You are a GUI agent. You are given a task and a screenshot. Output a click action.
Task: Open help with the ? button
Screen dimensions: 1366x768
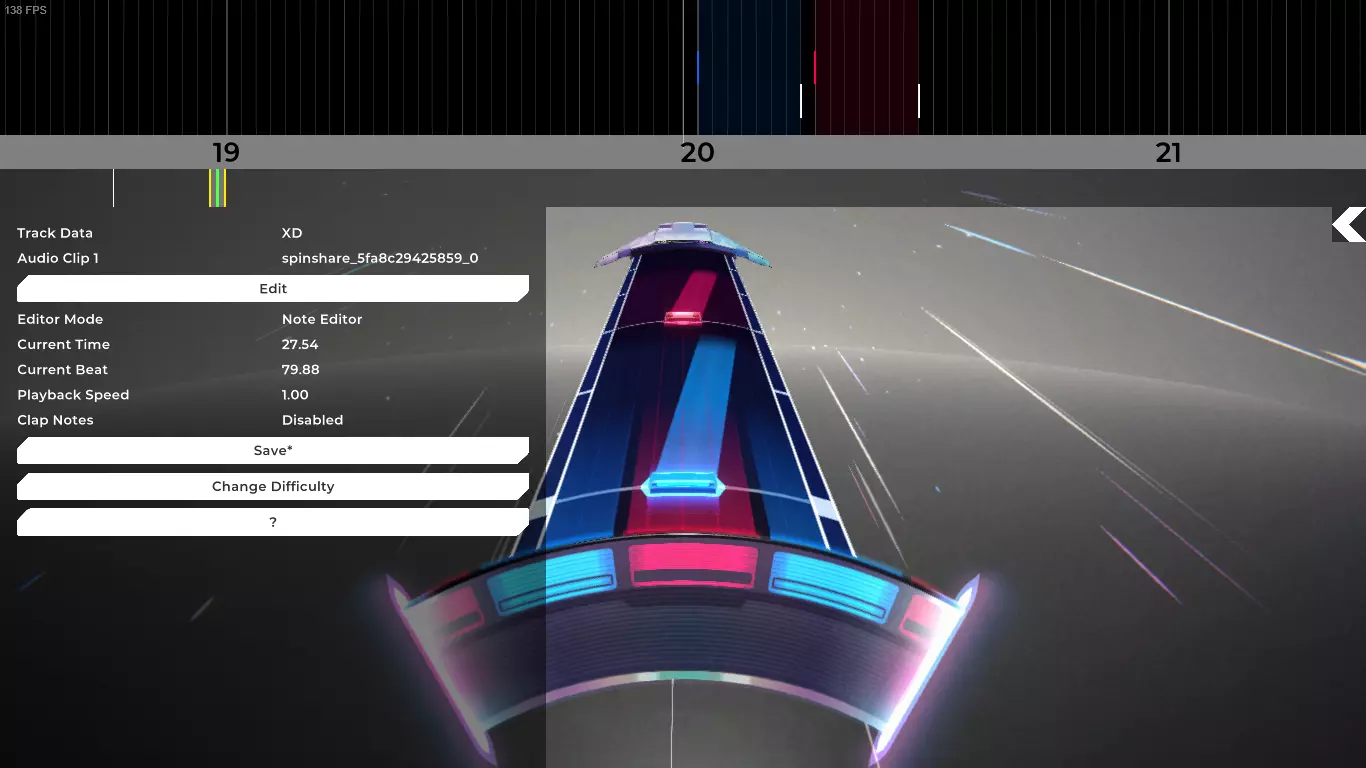pyautogui.click(x=273, y=522)
